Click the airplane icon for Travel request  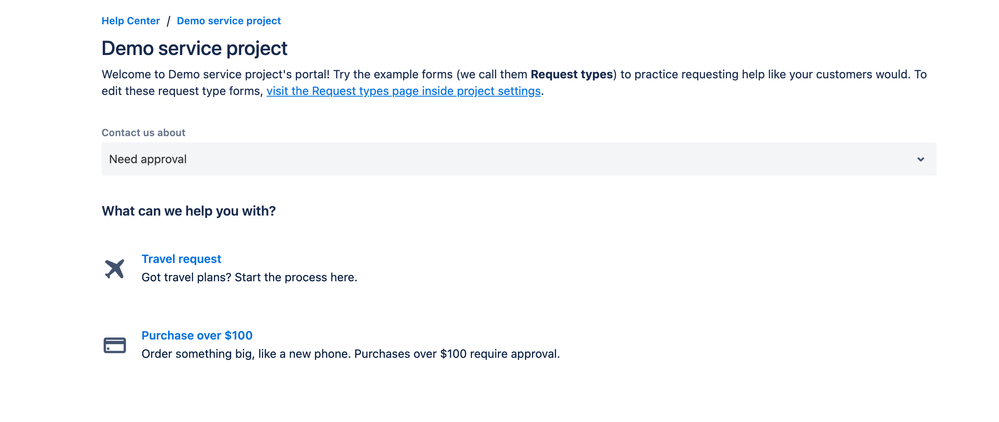(114, 269)
